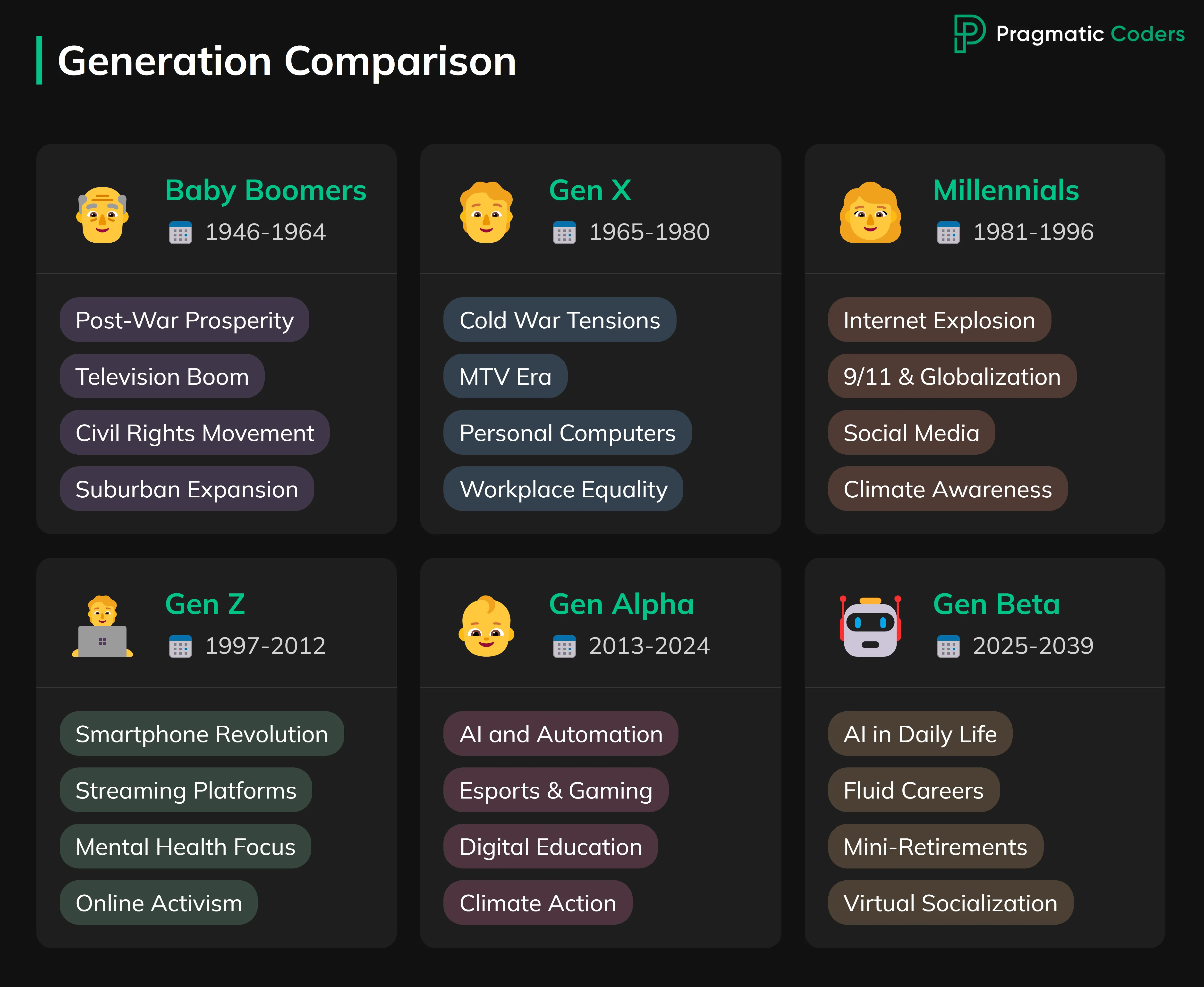
Task: Pick the AI in Daily Life pill
Action: click(920, 733)
